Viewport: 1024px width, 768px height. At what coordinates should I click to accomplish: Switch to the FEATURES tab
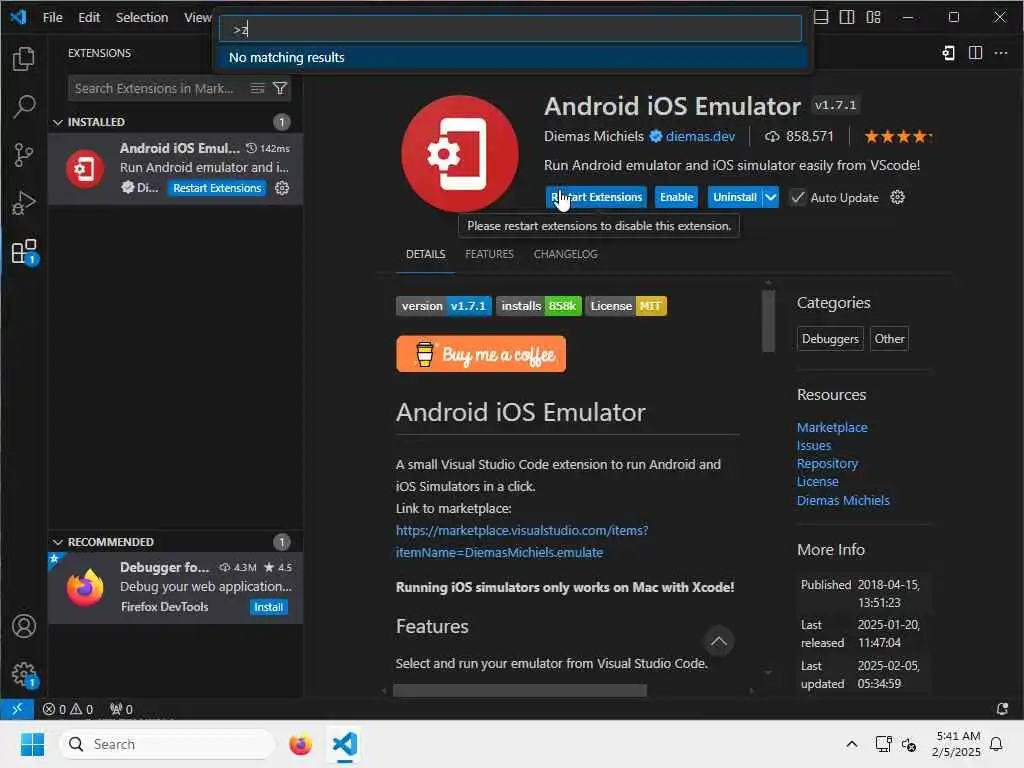click(489, 254)
